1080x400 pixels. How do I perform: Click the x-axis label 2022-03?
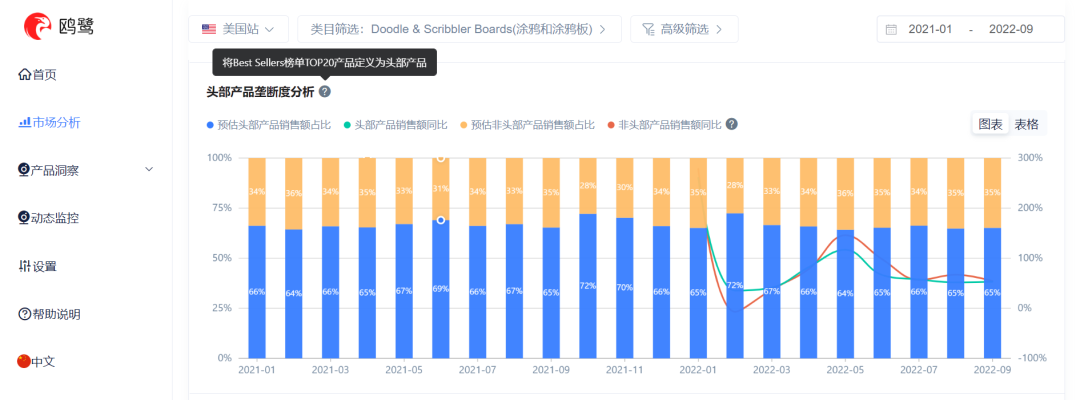[771, 370]
